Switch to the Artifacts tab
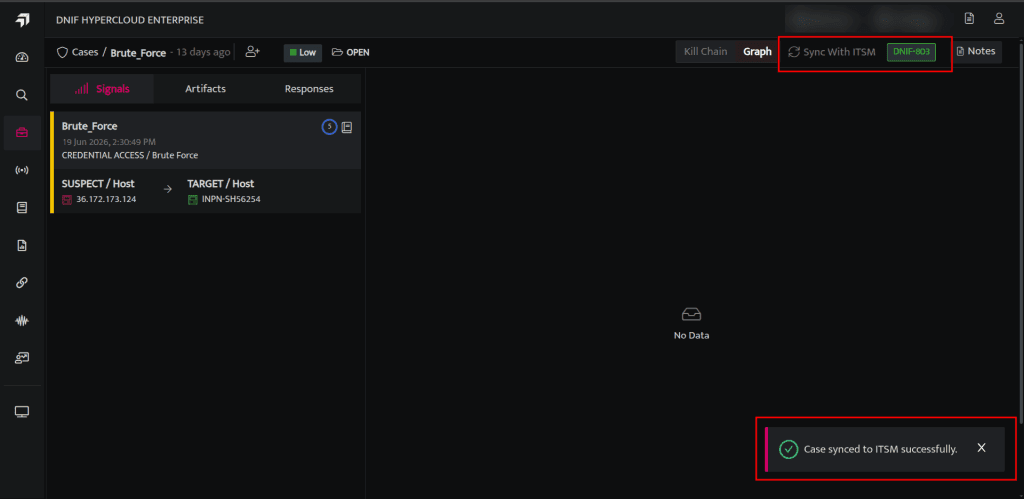The image size is (1024, 499). pos(206,89)
